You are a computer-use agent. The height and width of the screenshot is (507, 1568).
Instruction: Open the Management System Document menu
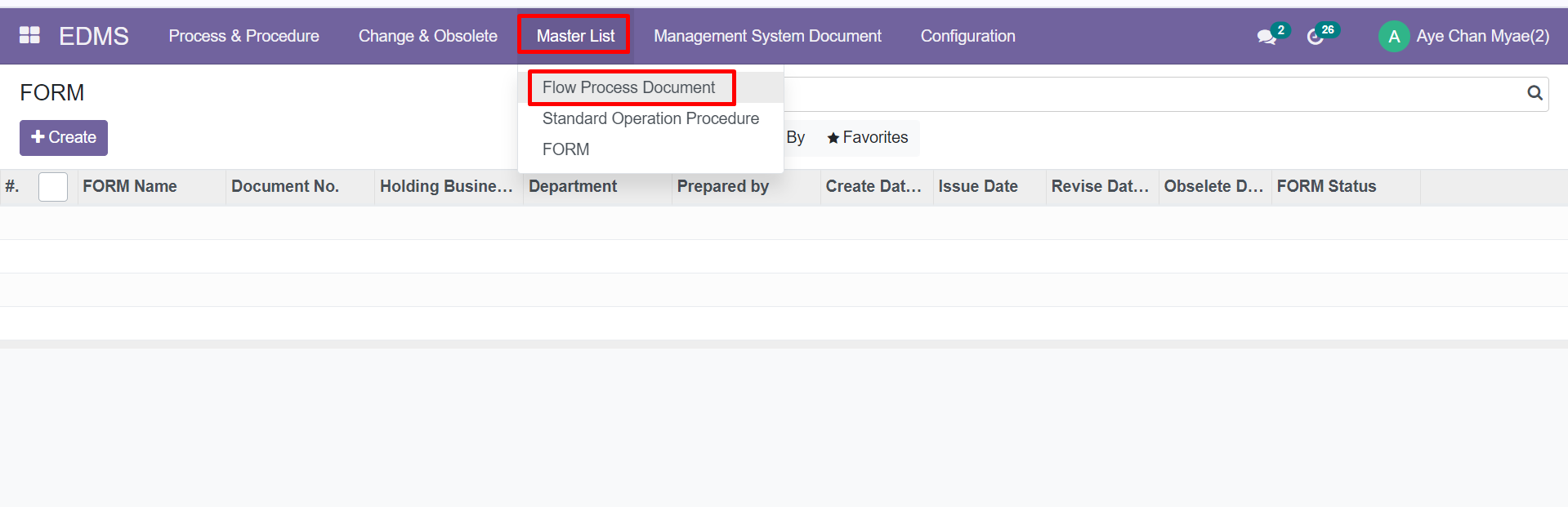(767, 36)
